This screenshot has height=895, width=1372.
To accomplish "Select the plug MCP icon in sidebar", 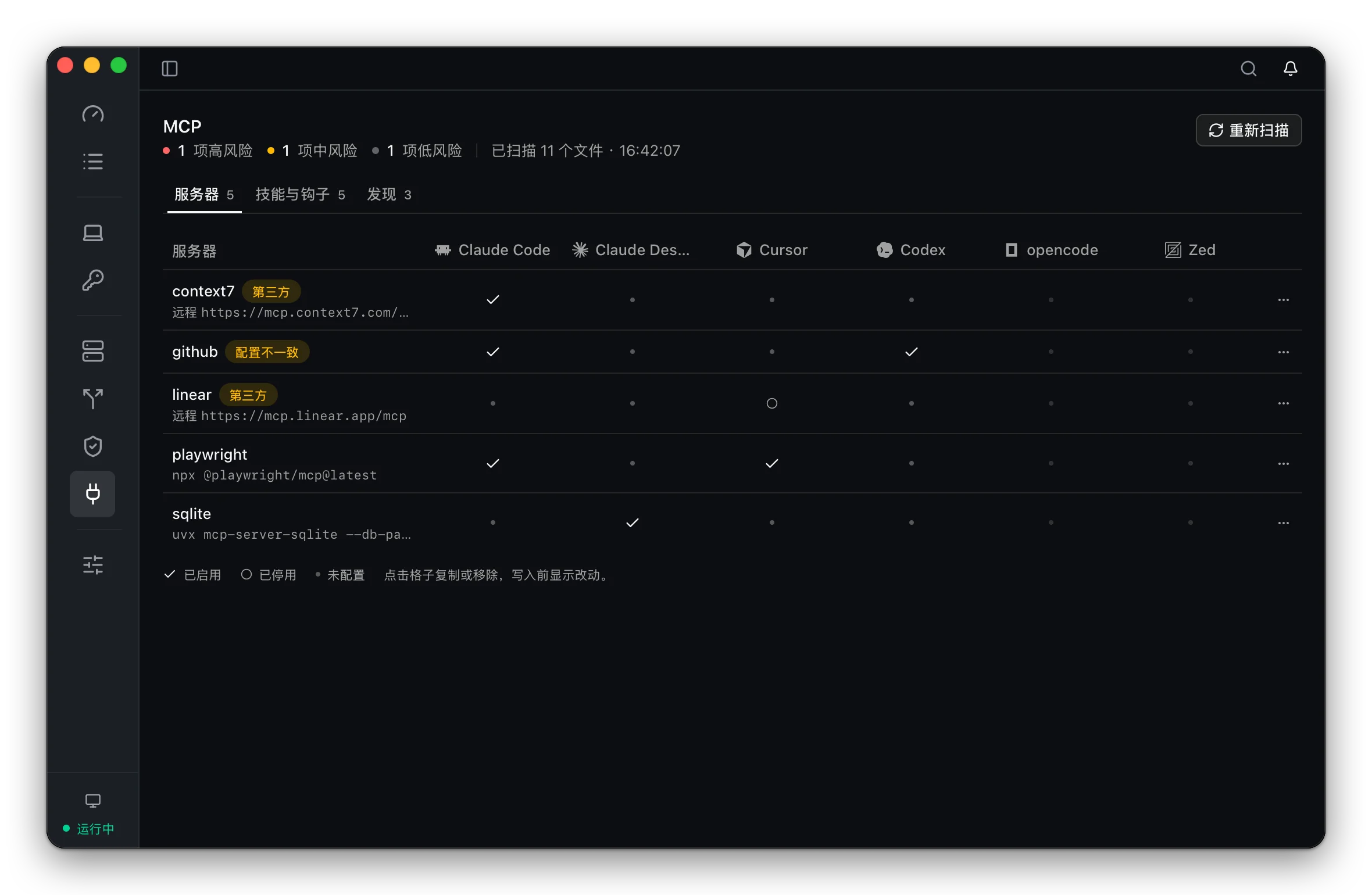I will [x=93, y=494].
